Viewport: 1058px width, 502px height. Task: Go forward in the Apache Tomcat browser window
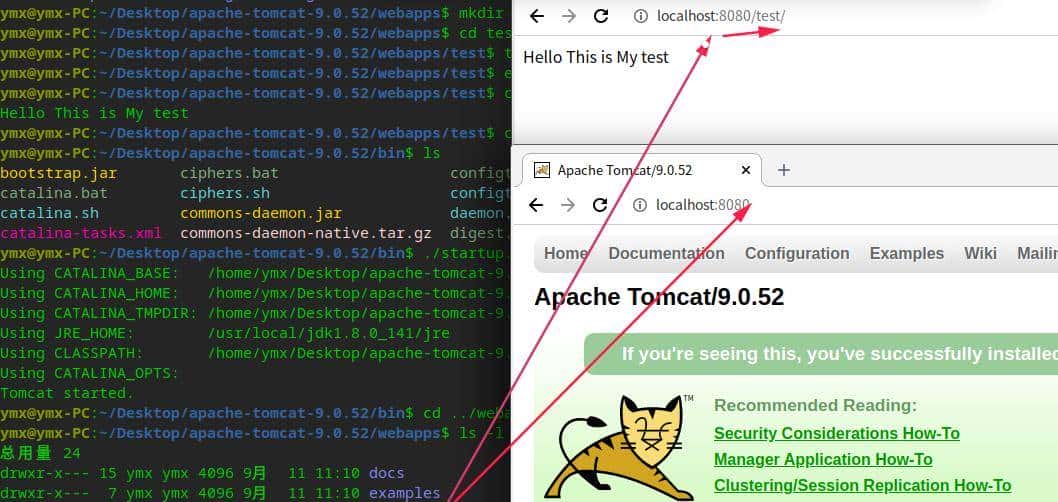[x=568, y=204]
